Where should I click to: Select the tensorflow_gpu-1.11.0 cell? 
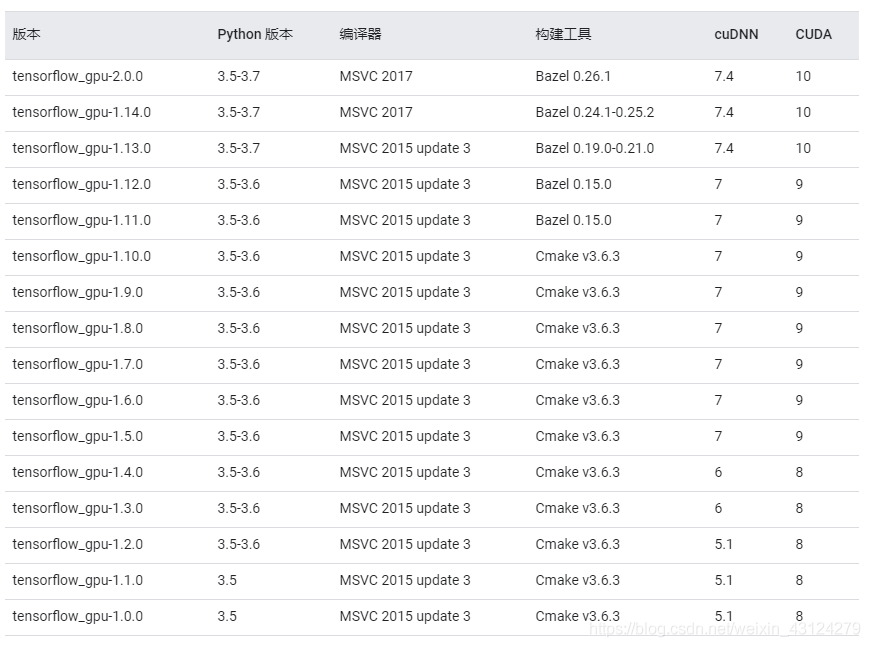tap(82, 221)
